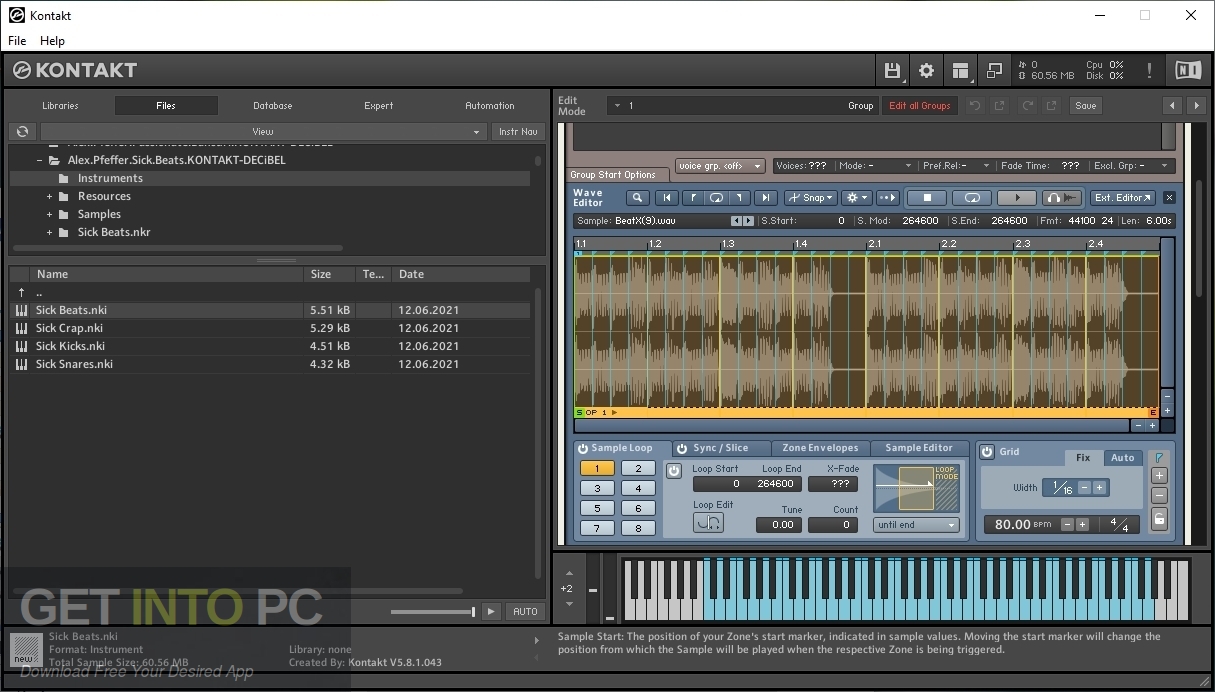Click the Edit all Groups button
Image resolution: width=1215 pixels, height=692 pixels.
920,105
